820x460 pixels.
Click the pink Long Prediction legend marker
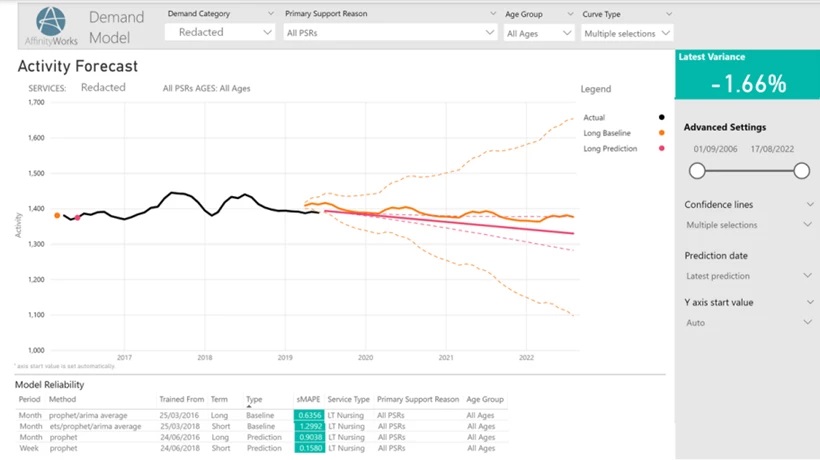click(661, 149)
